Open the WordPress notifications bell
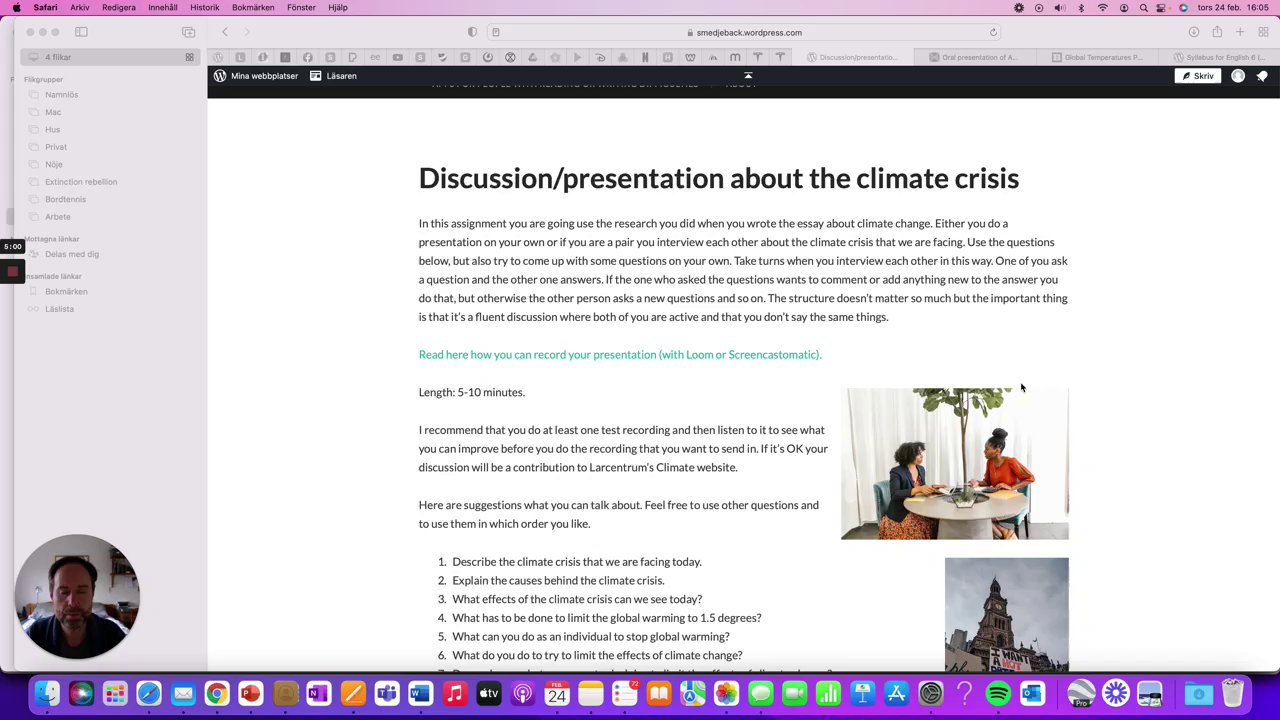Viewport: 1280px width, 720px height. click(x=1262, y=76)
